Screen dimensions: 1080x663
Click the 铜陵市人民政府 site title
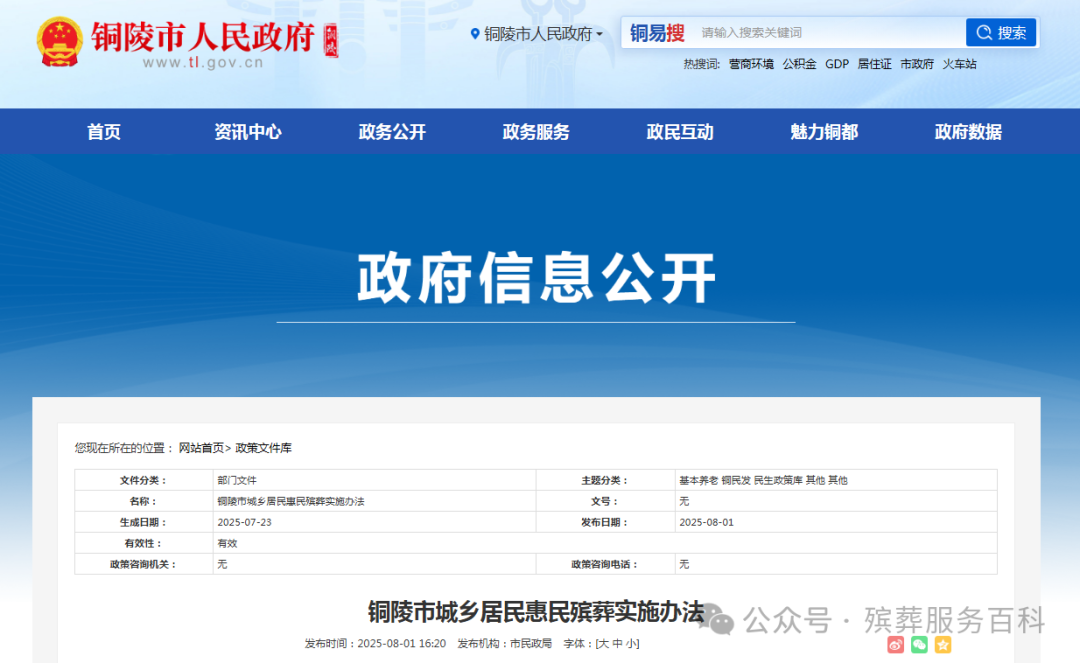coord(203,36)
